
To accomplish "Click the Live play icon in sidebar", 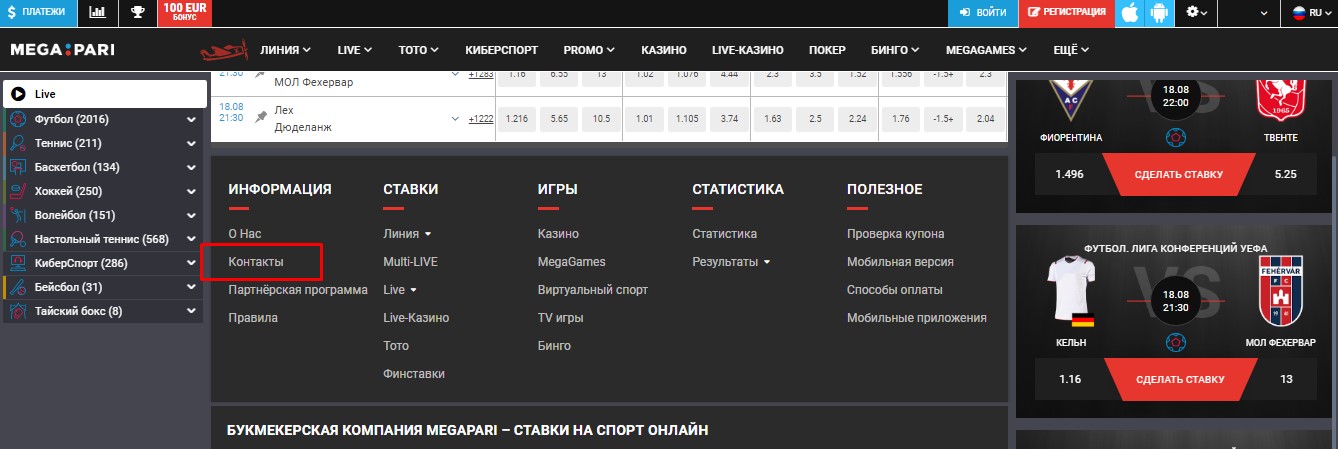I will [18, 93].
